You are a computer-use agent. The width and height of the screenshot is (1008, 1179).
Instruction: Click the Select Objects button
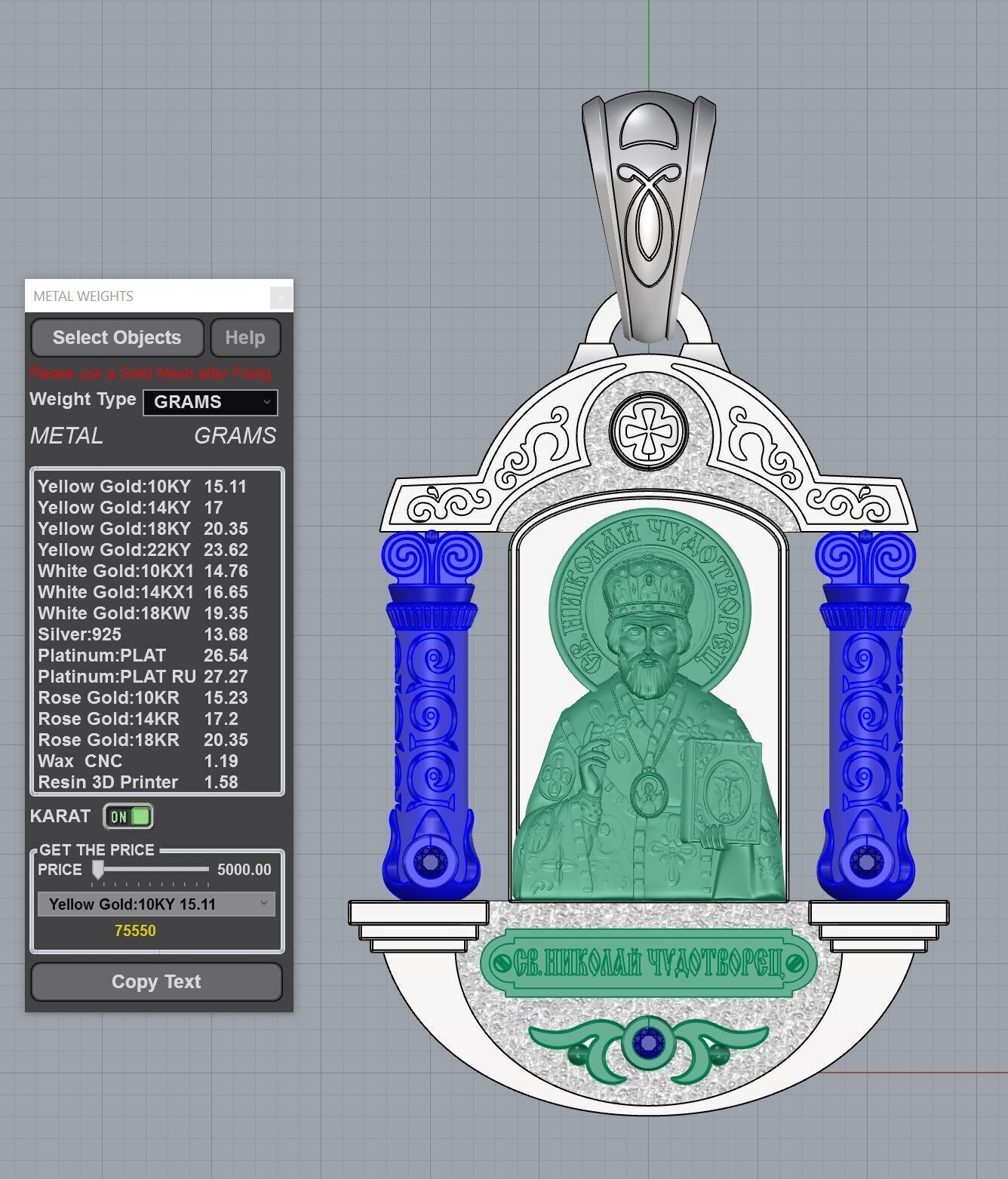point(117,337)
